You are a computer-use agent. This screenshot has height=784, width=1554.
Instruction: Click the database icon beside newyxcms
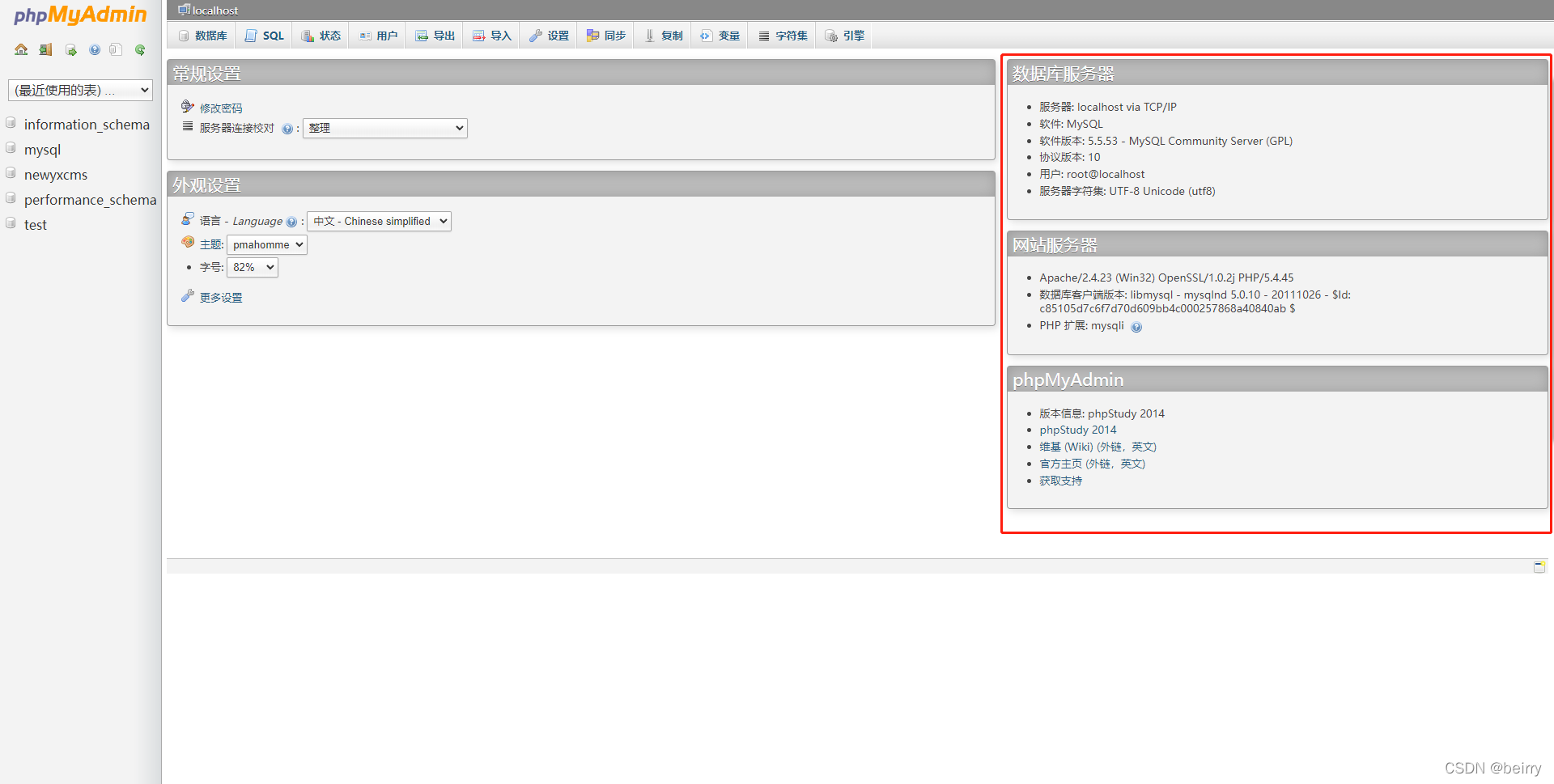click(x=11, y=173)
